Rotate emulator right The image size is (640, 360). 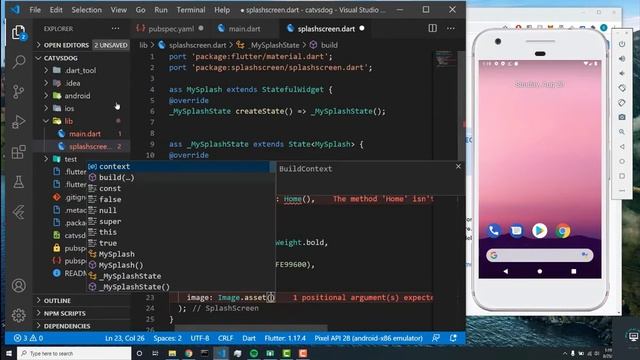pos(622,102)
